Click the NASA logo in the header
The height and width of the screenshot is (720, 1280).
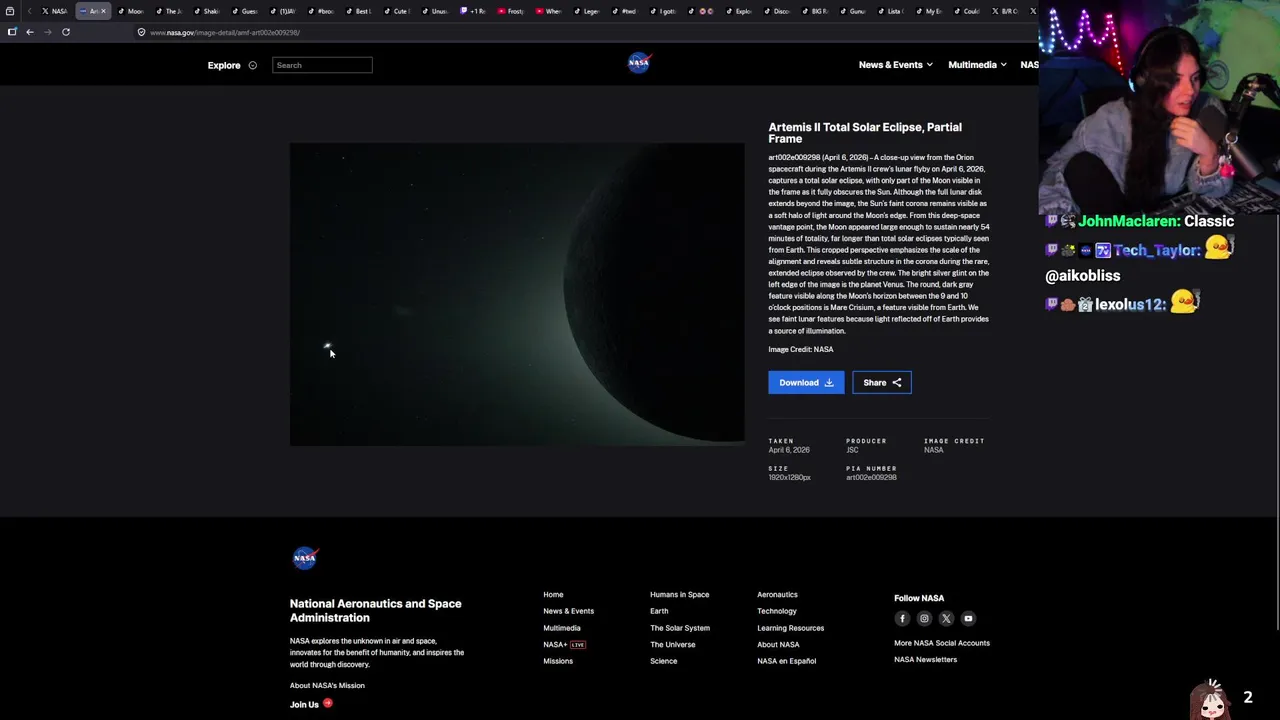pos(639,63)
